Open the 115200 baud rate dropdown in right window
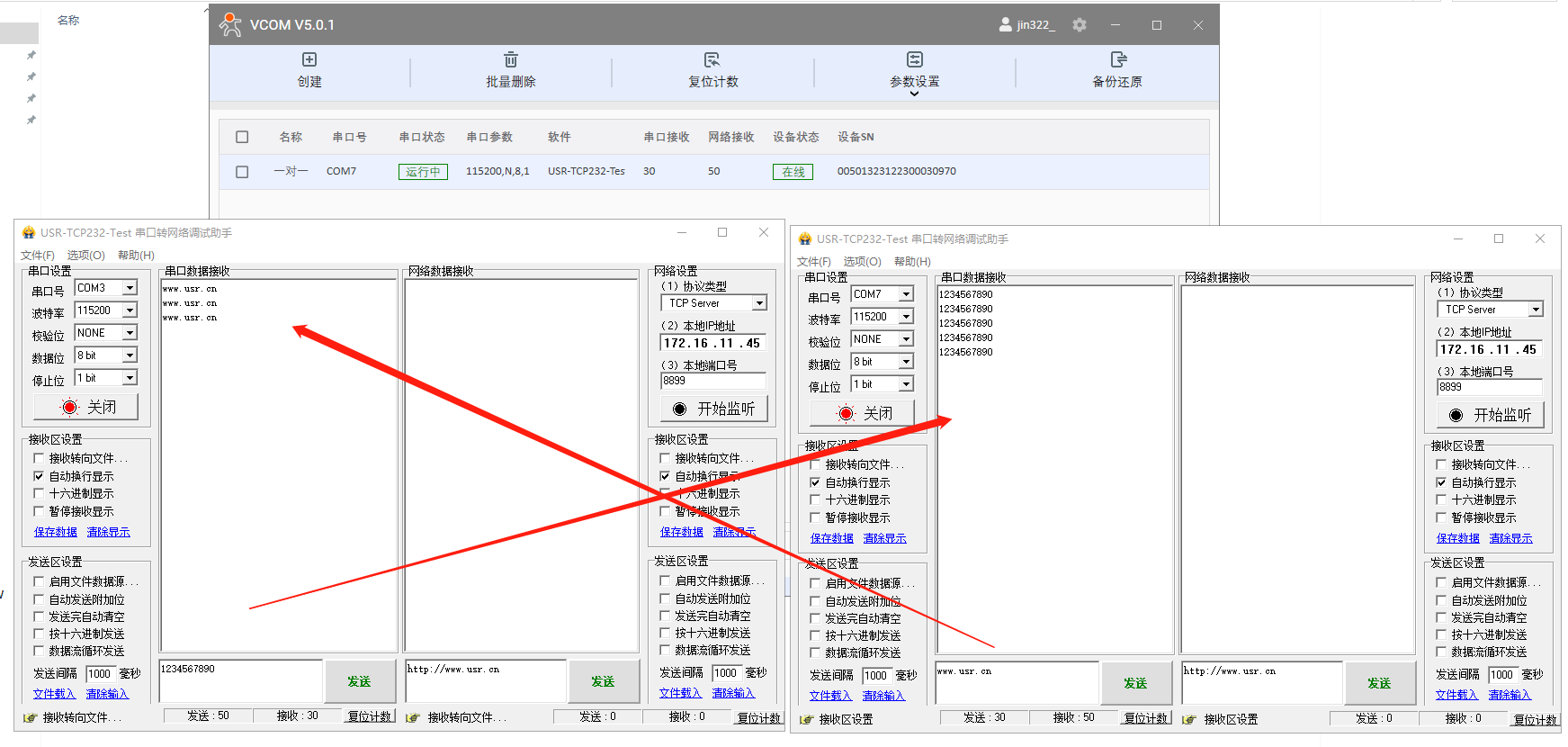This screenshot has width=1568, height=747. pos(906,317)
